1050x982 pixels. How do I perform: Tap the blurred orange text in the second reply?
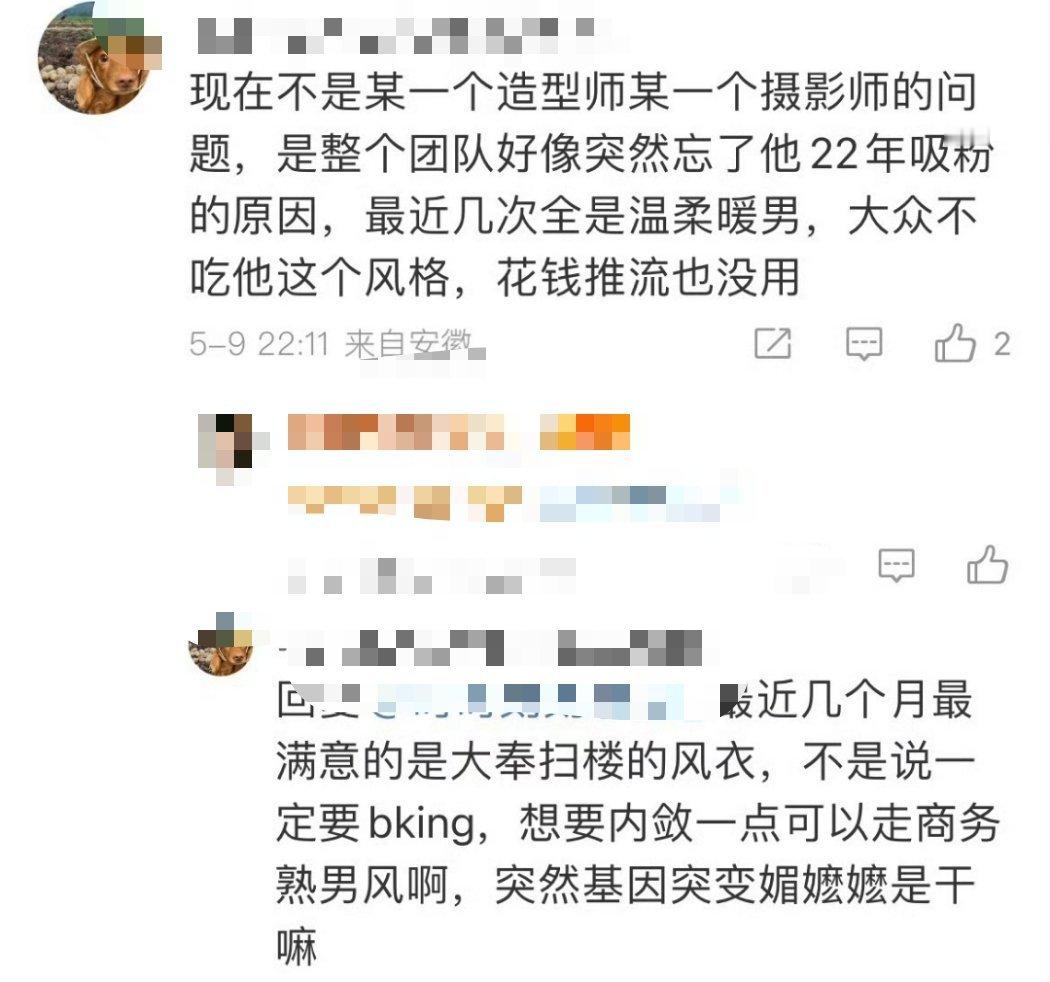[404, 504]
